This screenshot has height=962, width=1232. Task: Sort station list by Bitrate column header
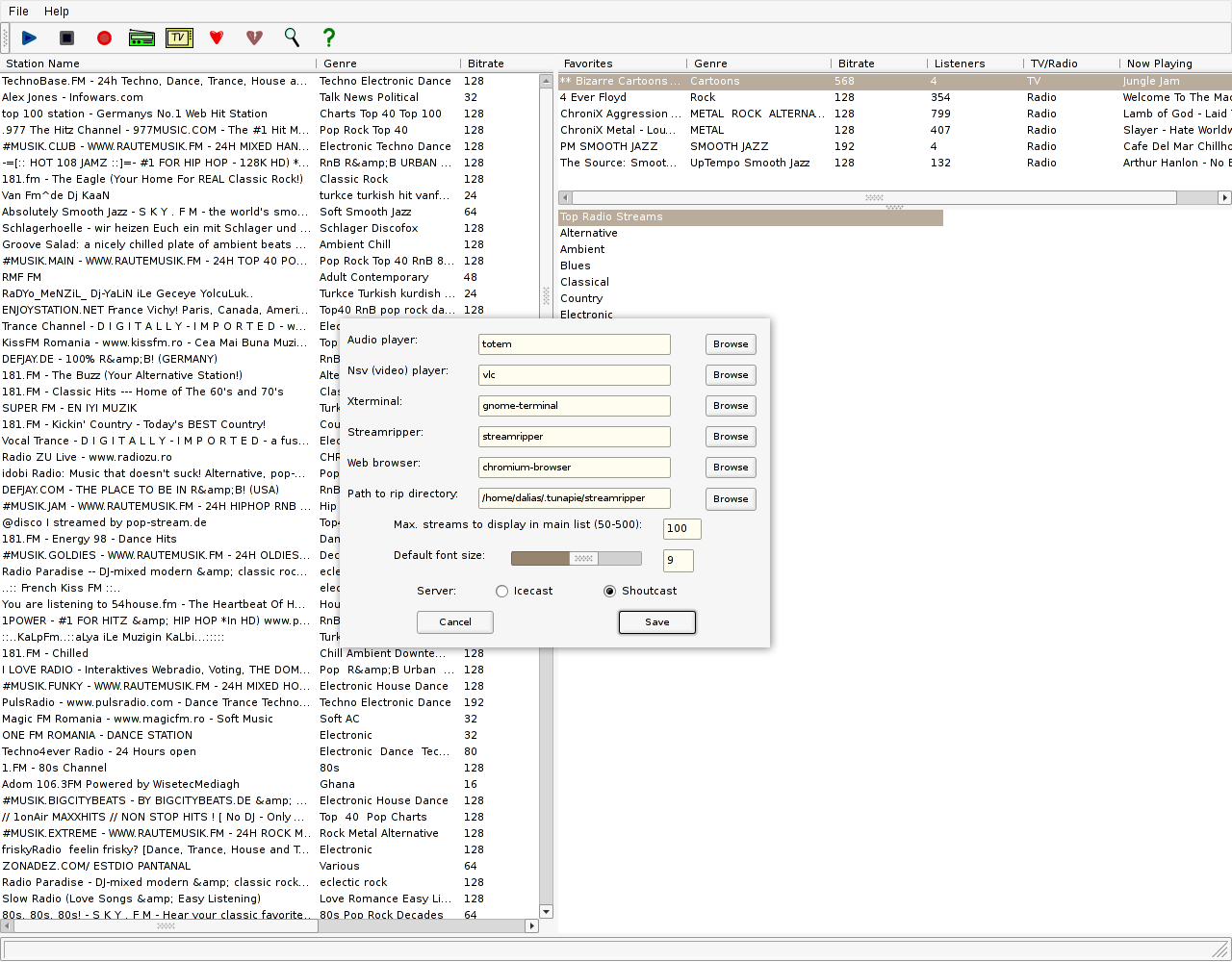coord(500,63)
